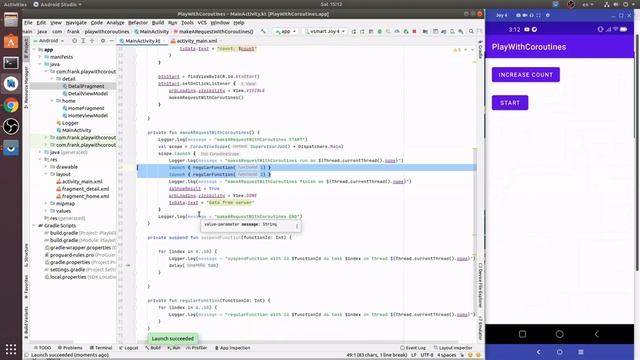Toggle the Logcat tool window
This screenshot has width=640, height=360.
[x=129, y=348]
